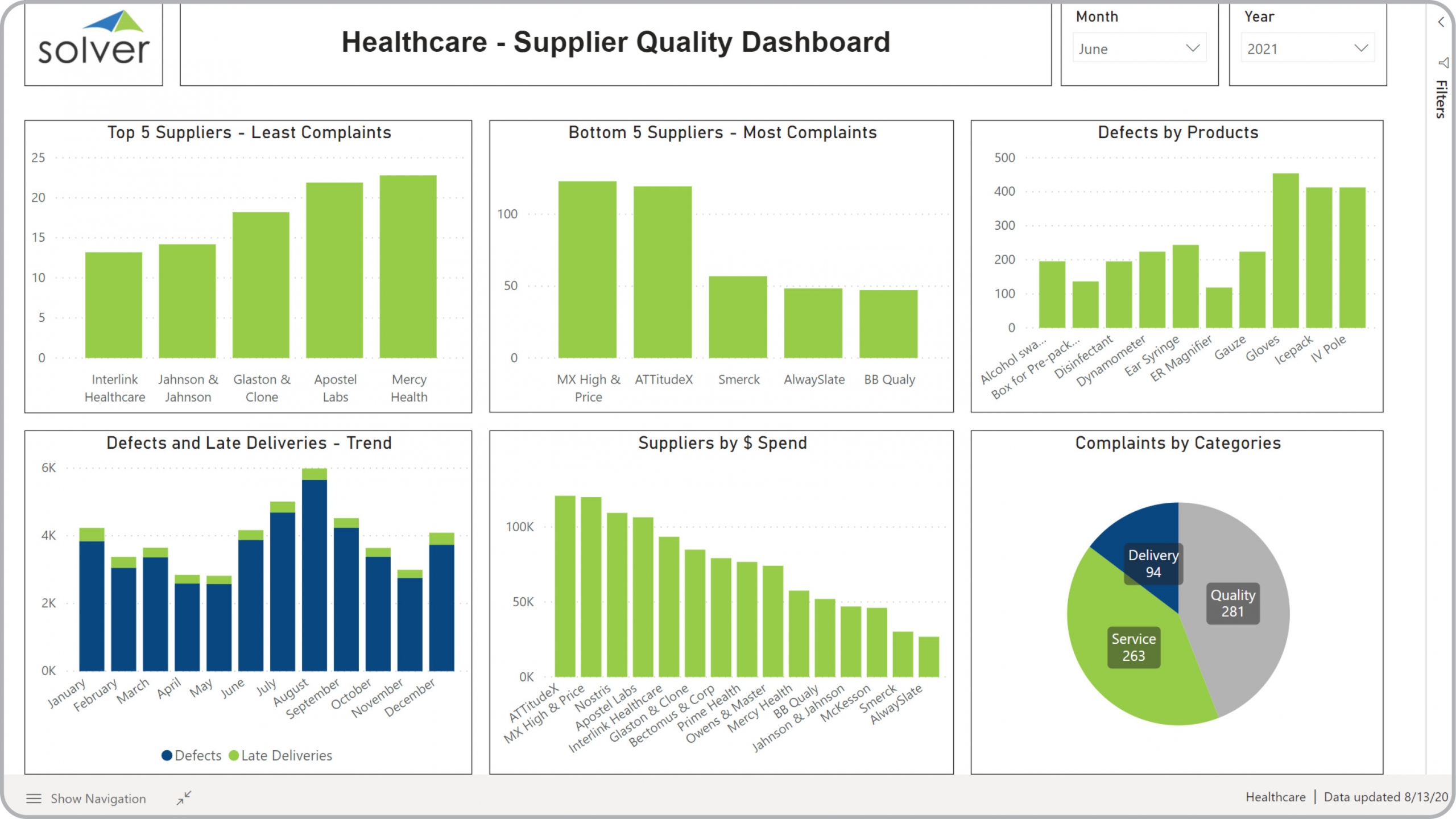Select the Delivery 94 pie label
The image size is (1456, 819).
point(1153,564)
